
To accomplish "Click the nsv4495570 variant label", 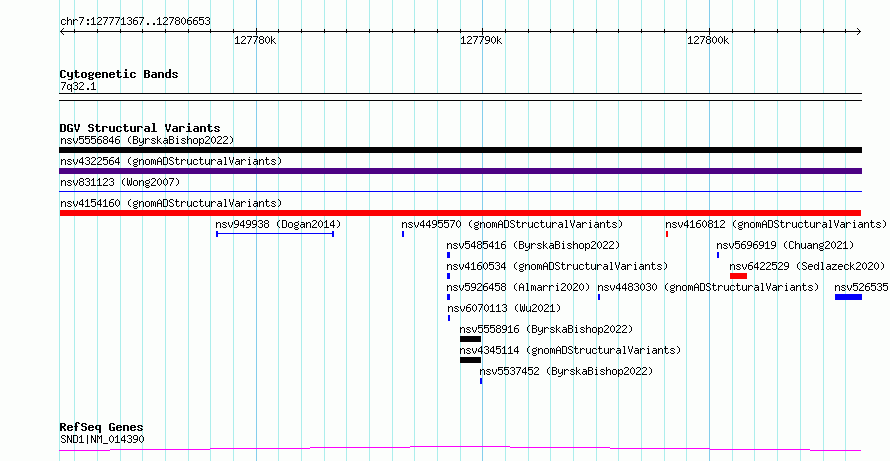I will (x=512, y=224).
